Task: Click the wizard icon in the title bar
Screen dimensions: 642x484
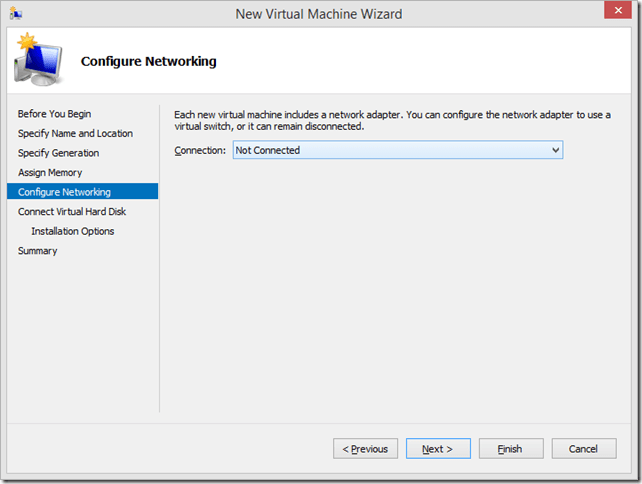Action: pos(17,14)
